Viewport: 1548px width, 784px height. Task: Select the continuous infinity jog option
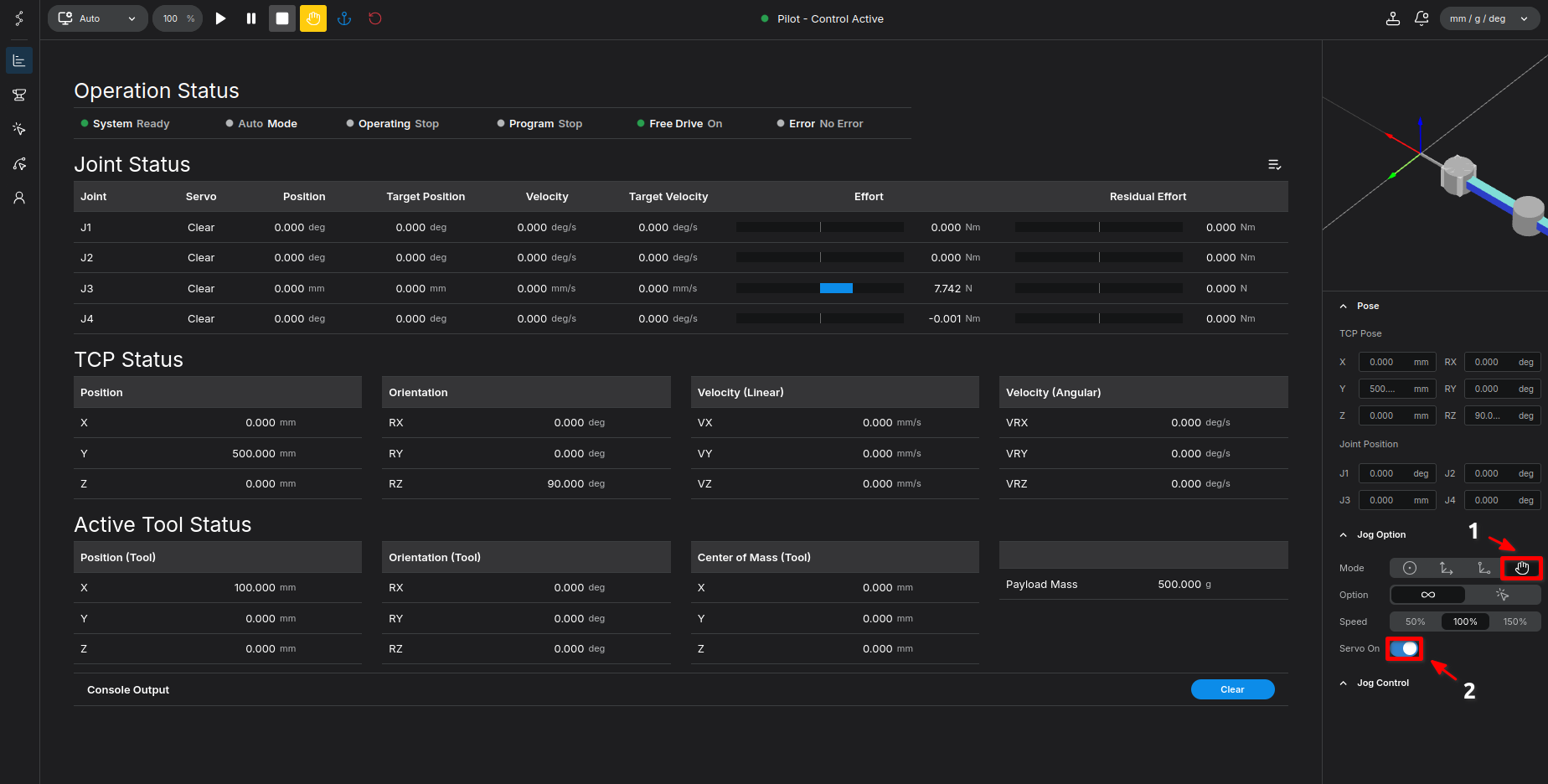pyautogui.click(x=1428, y=595)
